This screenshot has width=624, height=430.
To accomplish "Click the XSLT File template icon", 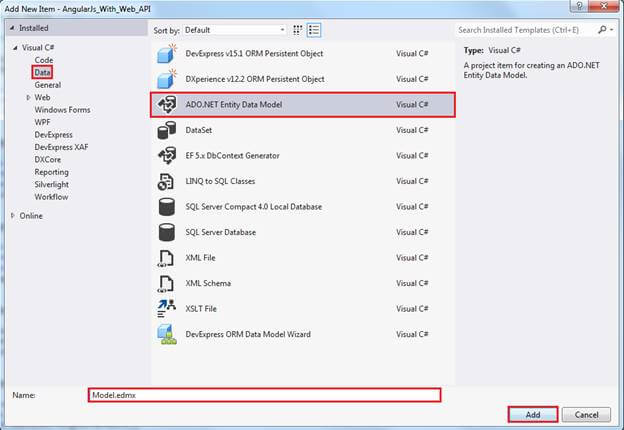I will [166, 309].
